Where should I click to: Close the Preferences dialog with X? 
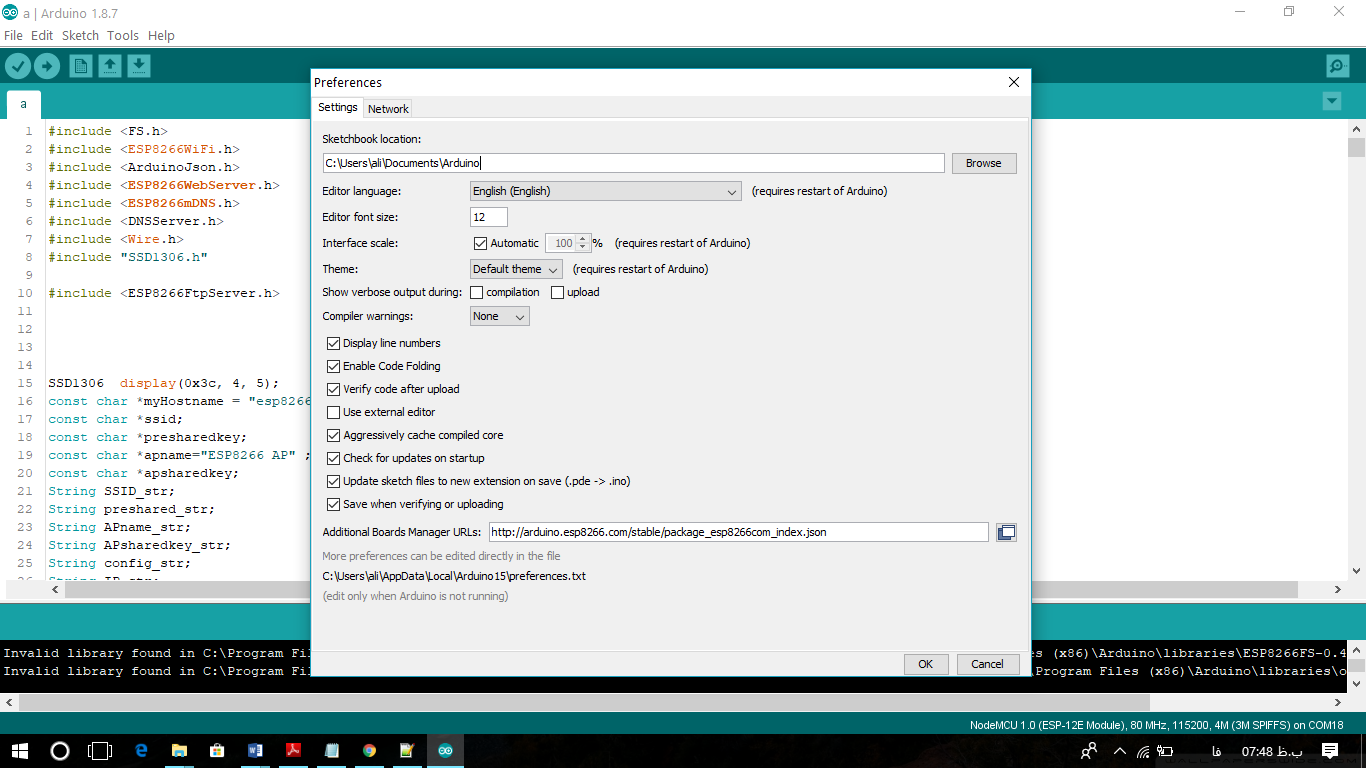click(1014, 82)
